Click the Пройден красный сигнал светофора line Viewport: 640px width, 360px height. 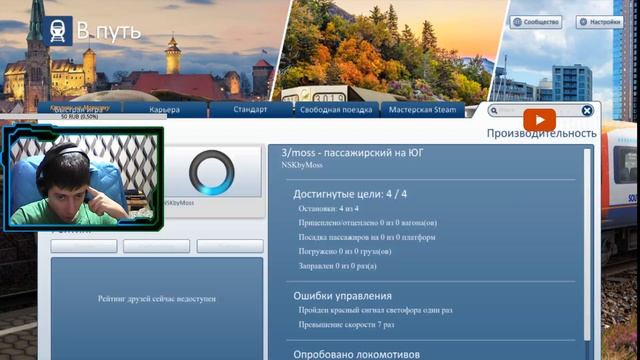[x=376, y=310]
